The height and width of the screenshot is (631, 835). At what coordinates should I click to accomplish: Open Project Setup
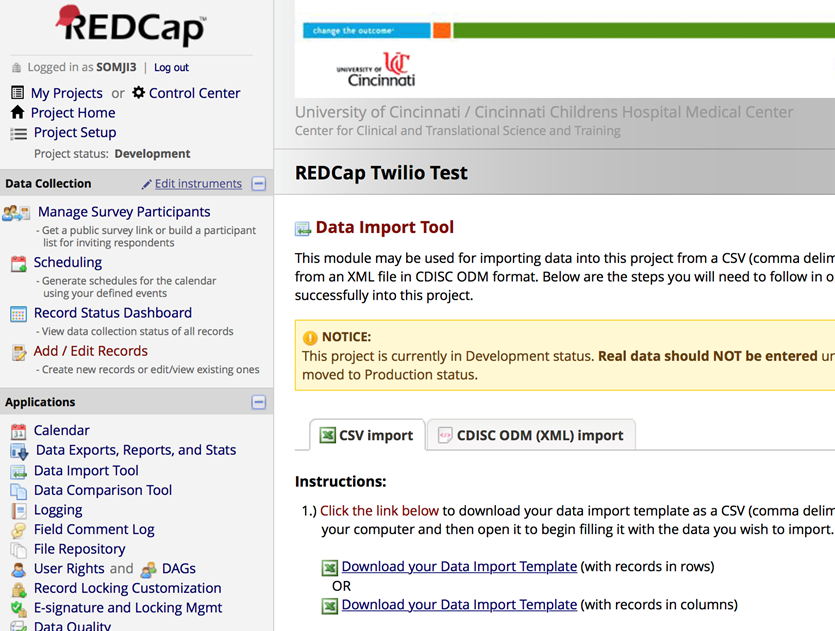coord(75,133)
